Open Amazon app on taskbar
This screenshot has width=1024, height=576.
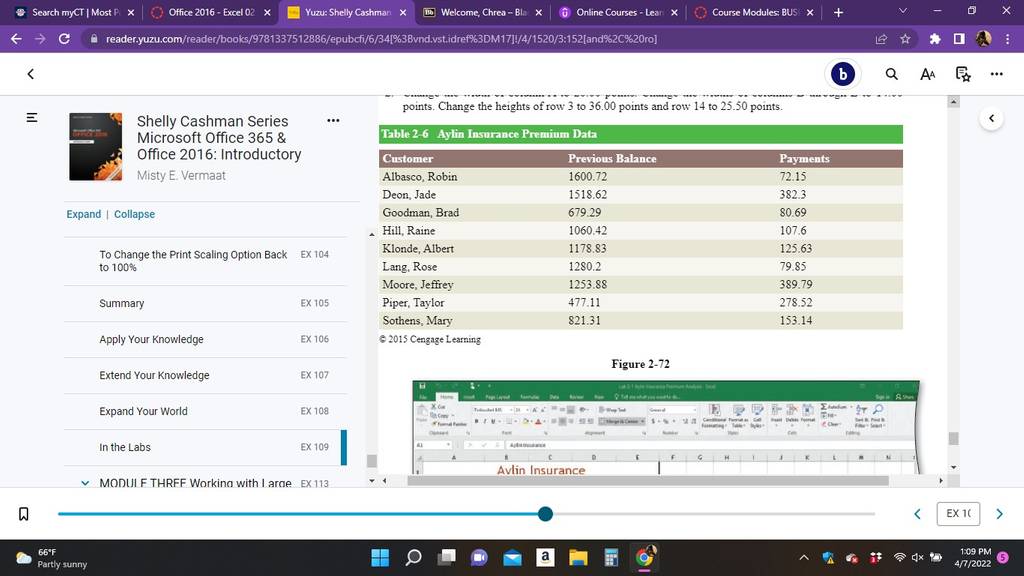(545, 557)
